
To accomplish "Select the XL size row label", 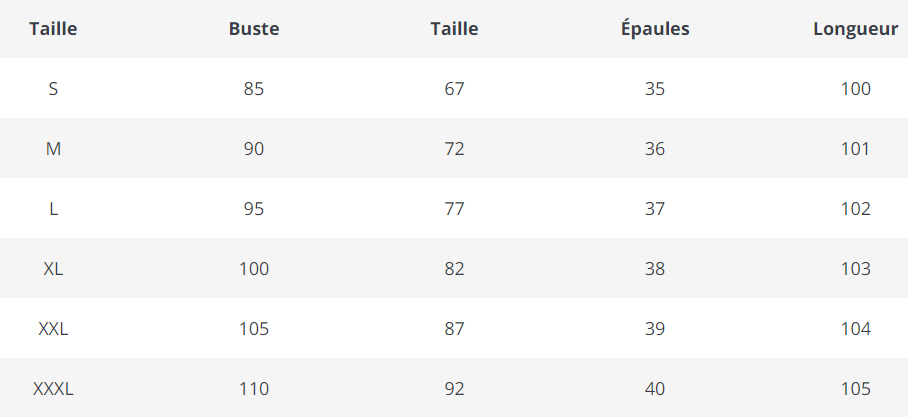I will tap(53, 269).
